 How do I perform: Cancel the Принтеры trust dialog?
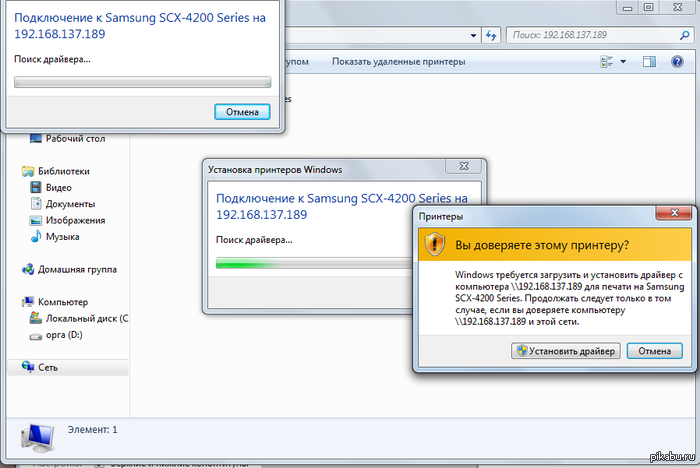654,351
